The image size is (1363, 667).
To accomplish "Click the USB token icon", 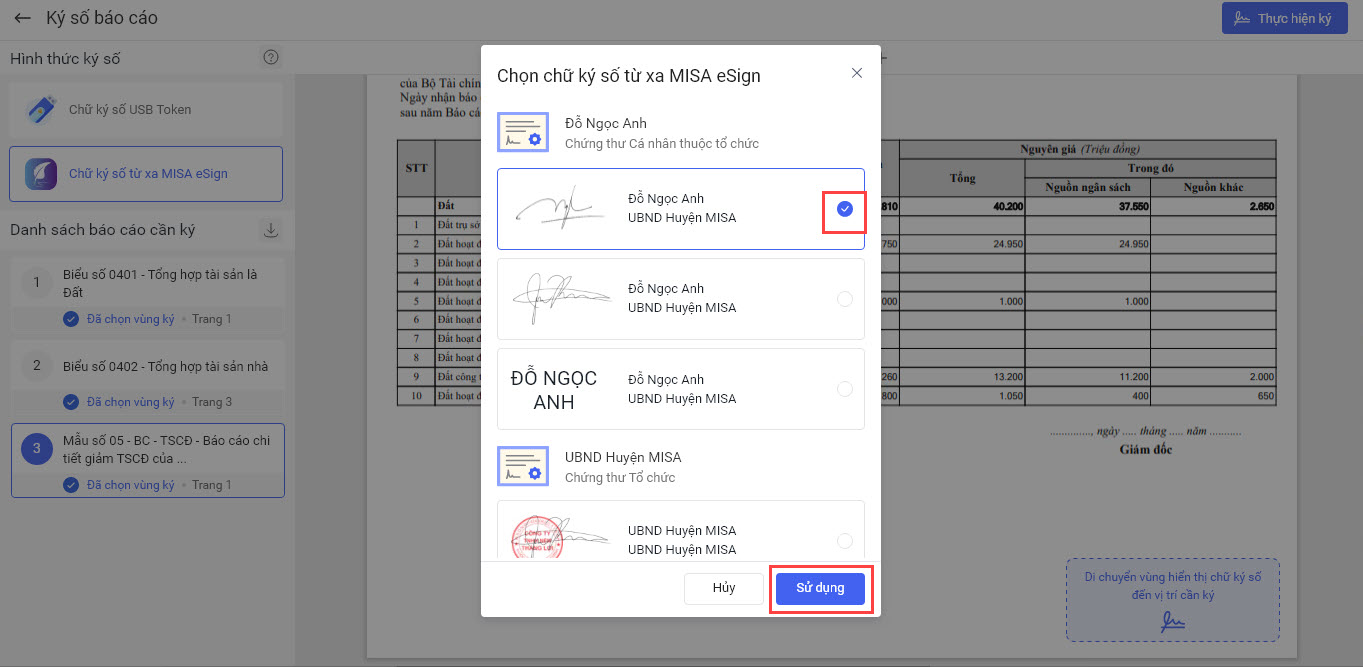I will (41, 110).
